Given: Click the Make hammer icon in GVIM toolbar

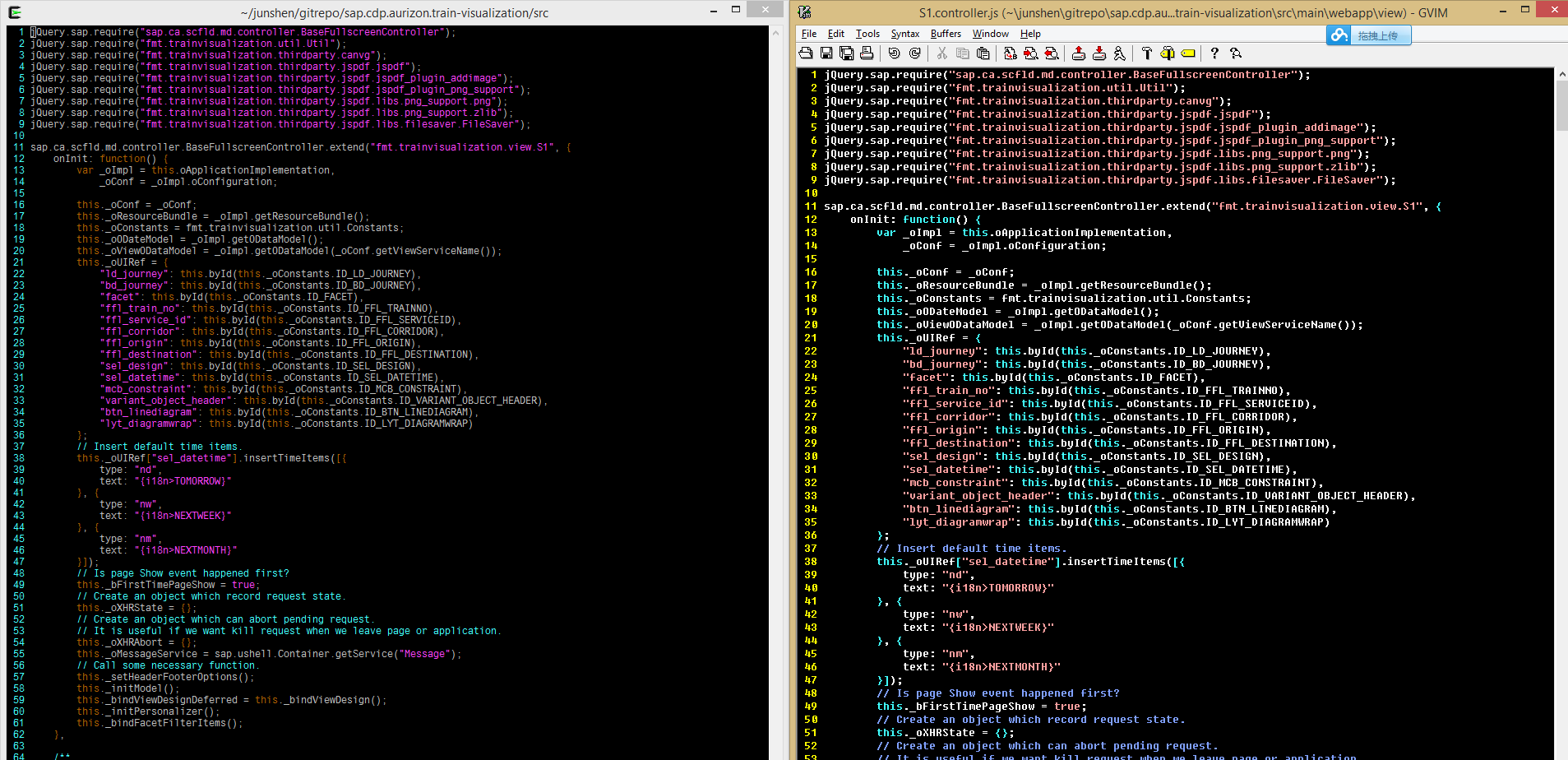Looking at the screenshot, I should point(1147,53).
